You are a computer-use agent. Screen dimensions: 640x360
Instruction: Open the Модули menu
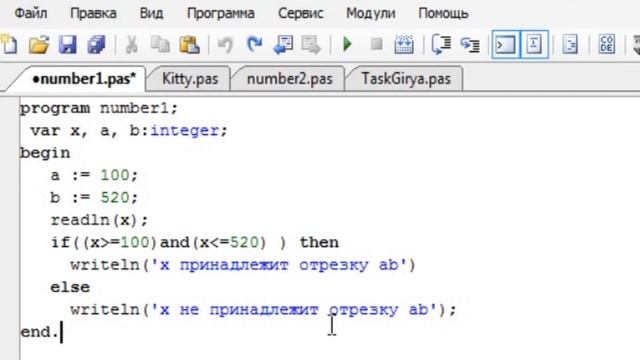pos(371,13)
